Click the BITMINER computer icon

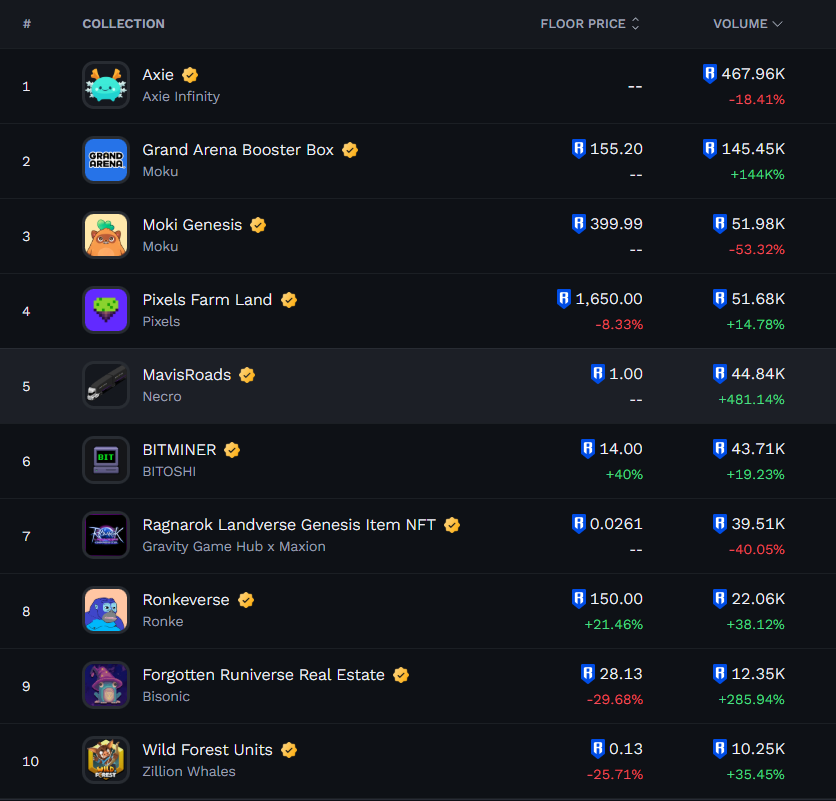coord(106,460)
